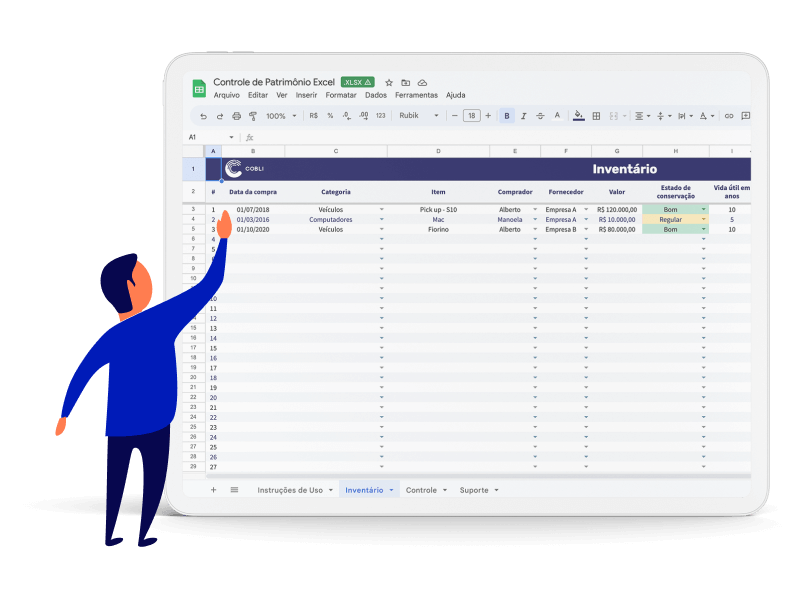Open the Formatar menu
This screenshot has width=789, height=600.
[x=341, y=95]
